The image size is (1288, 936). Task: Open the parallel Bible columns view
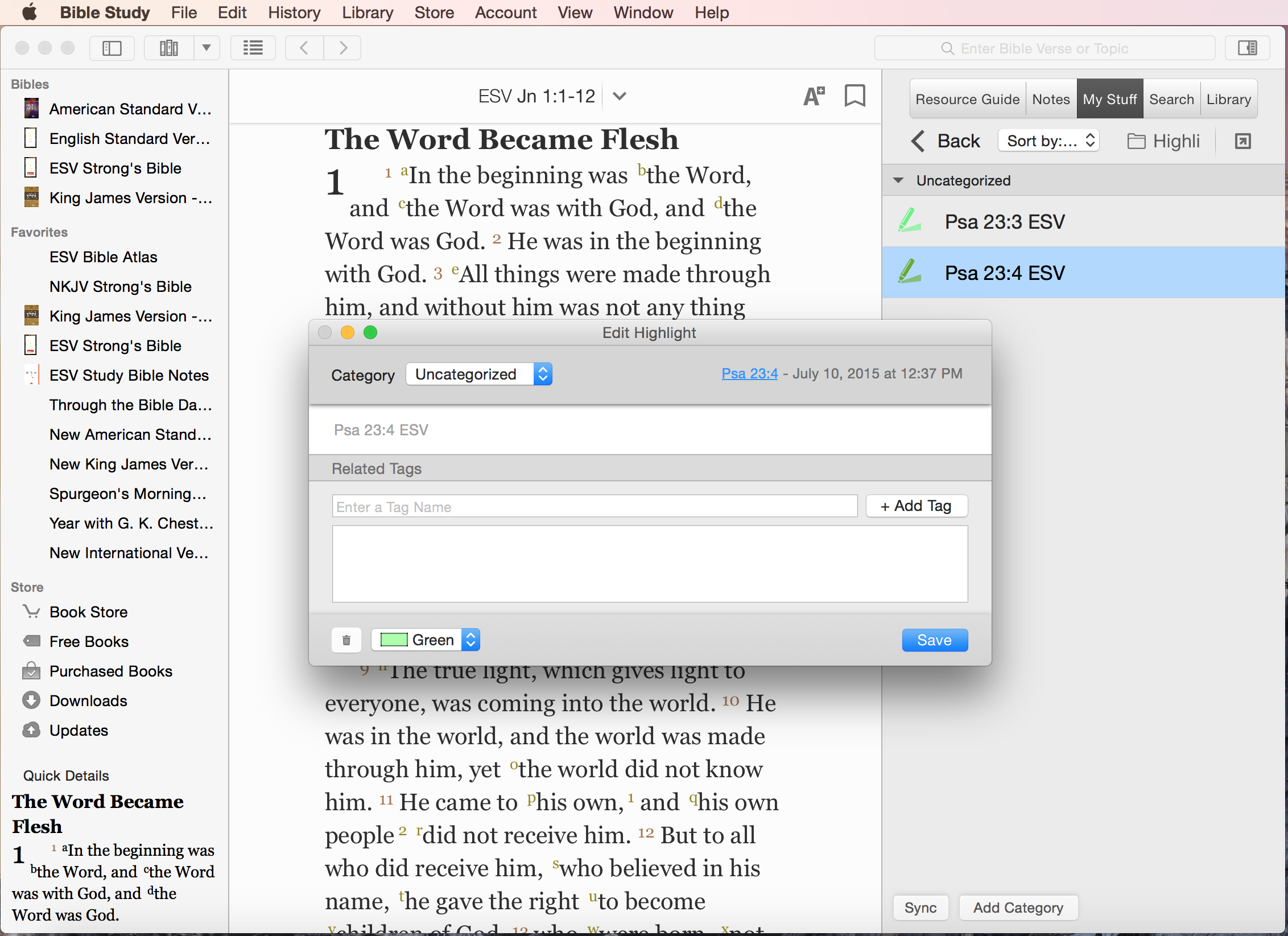[169, 48]
